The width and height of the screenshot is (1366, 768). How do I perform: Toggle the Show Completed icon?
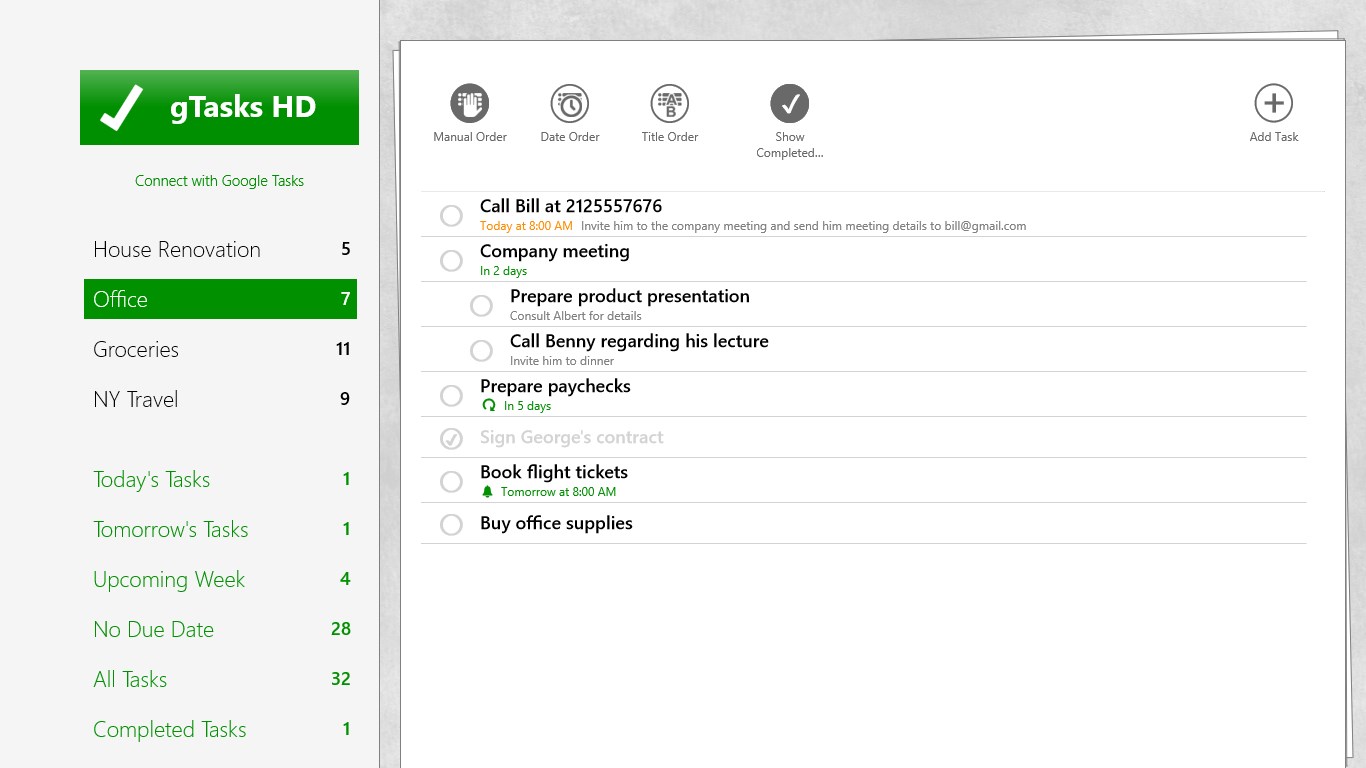click(789, 103)
